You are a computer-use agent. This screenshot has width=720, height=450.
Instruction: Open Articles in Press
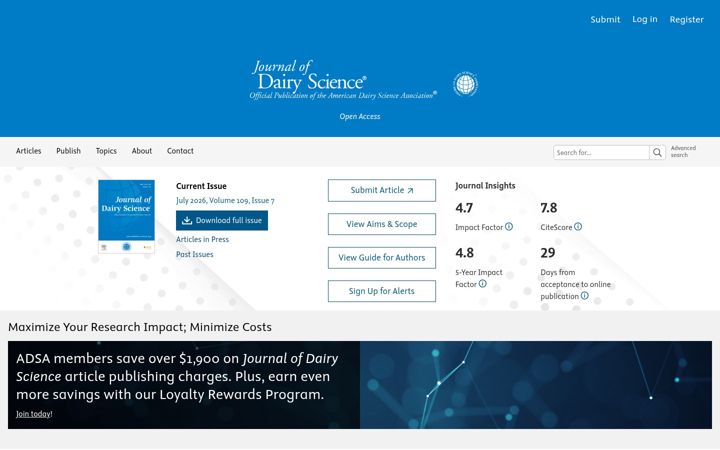[x=202, y=239]
